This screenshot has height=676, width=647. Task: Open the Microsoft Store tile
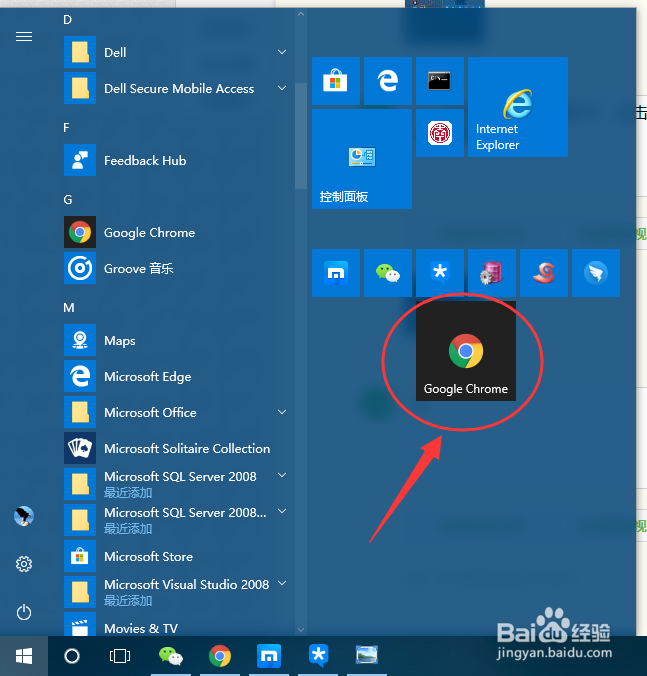pos(336,81)
